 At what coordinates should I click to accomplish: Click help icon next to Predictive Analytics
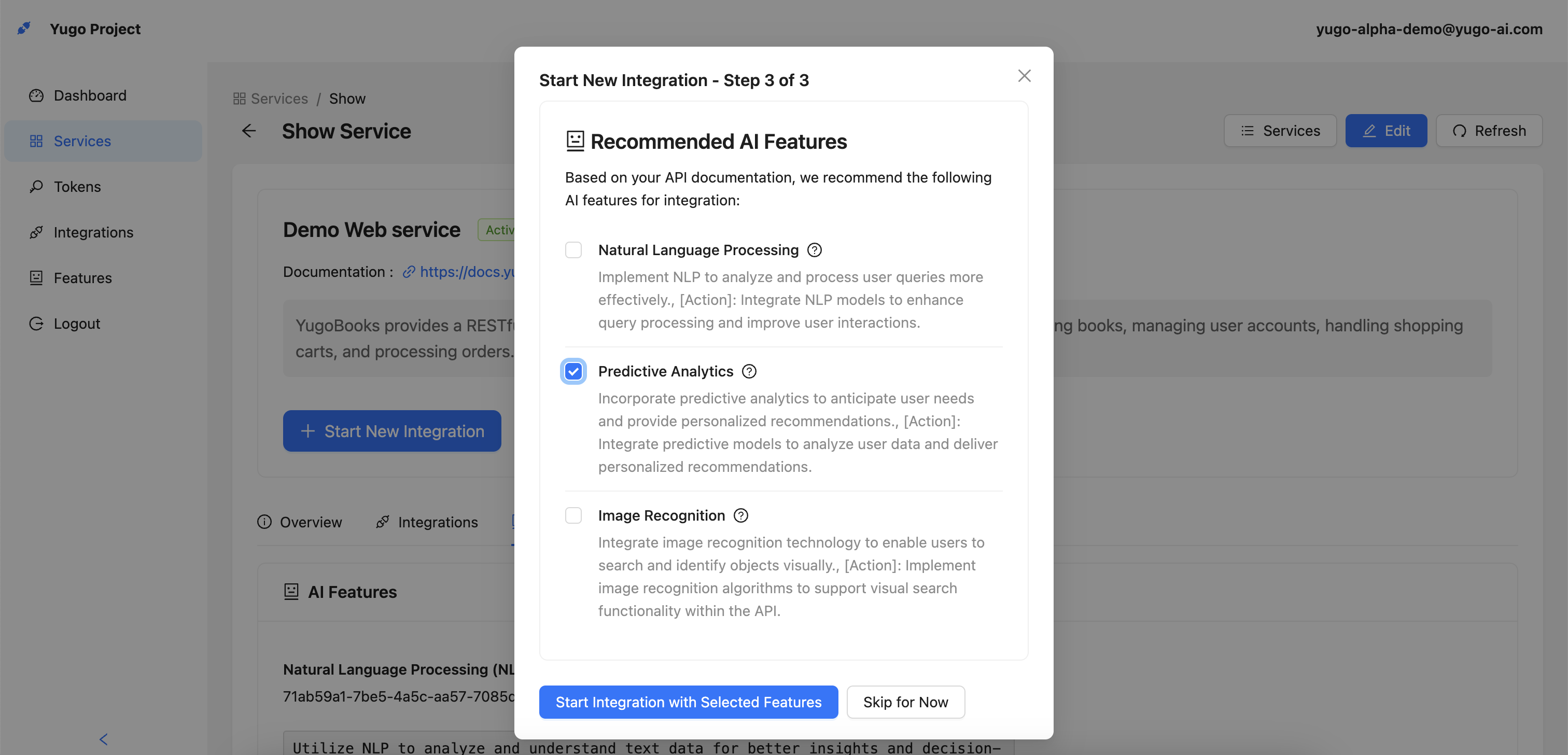click(x=749, y=371)
